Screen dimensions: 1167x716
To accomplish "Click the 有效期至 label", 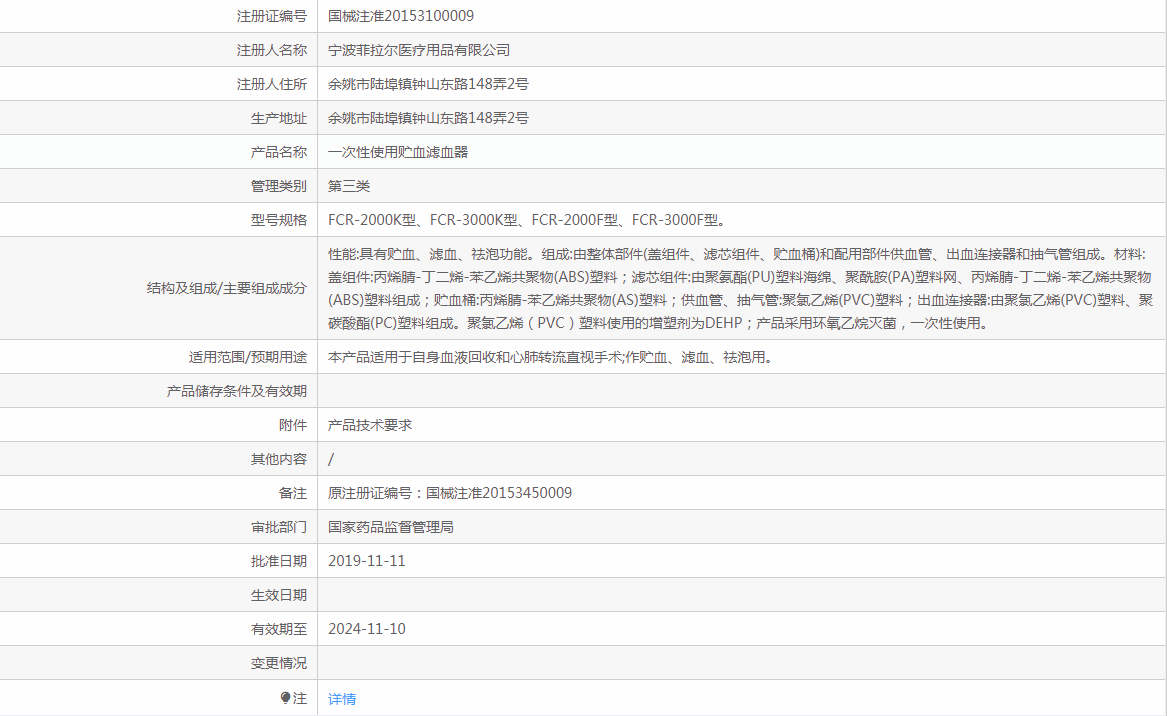I will (278, 629).
